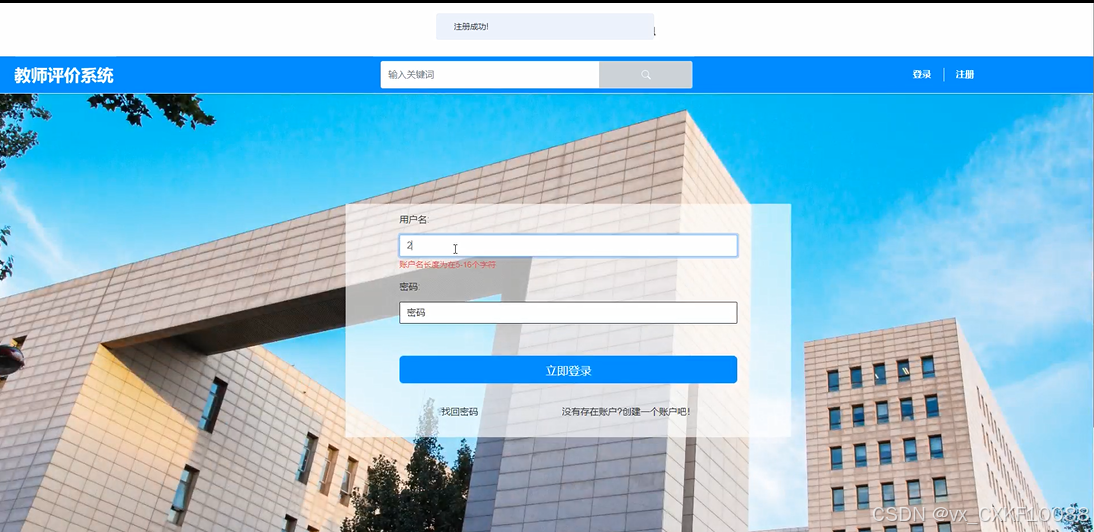
Task: Click the magnifier search icon button
Action: 645,75
